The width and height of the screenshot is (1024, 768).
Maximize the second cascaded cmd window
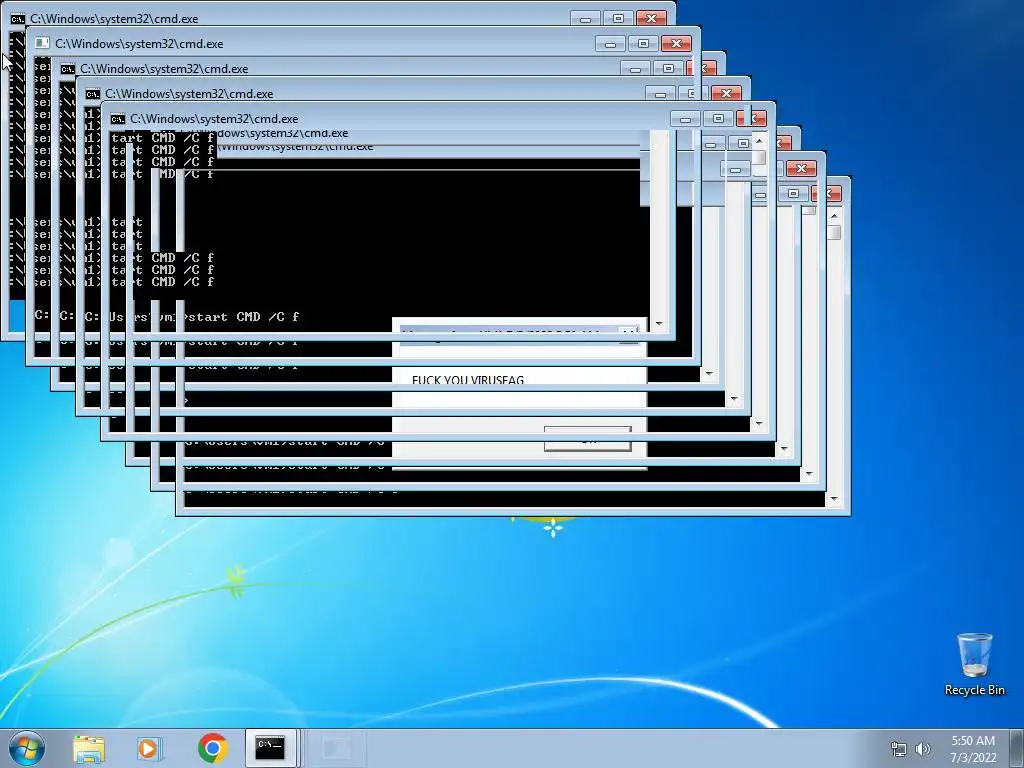pyautogui.click(x=643, y=44)
